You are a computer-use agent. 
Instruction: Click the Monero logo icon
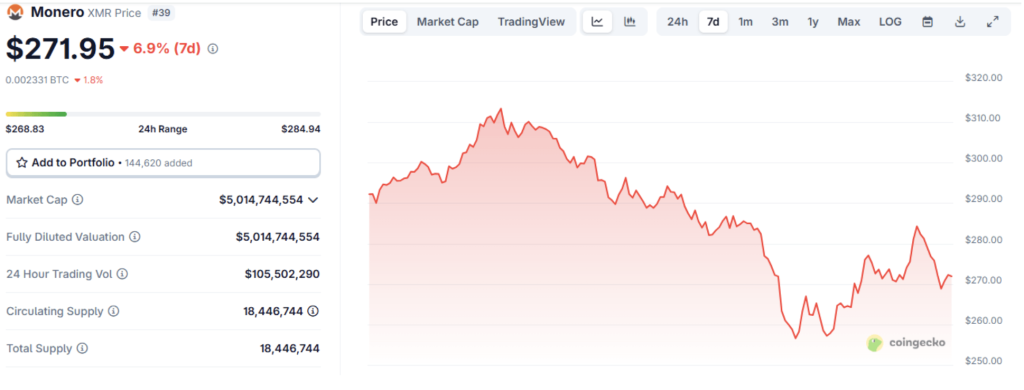[14, 12]
